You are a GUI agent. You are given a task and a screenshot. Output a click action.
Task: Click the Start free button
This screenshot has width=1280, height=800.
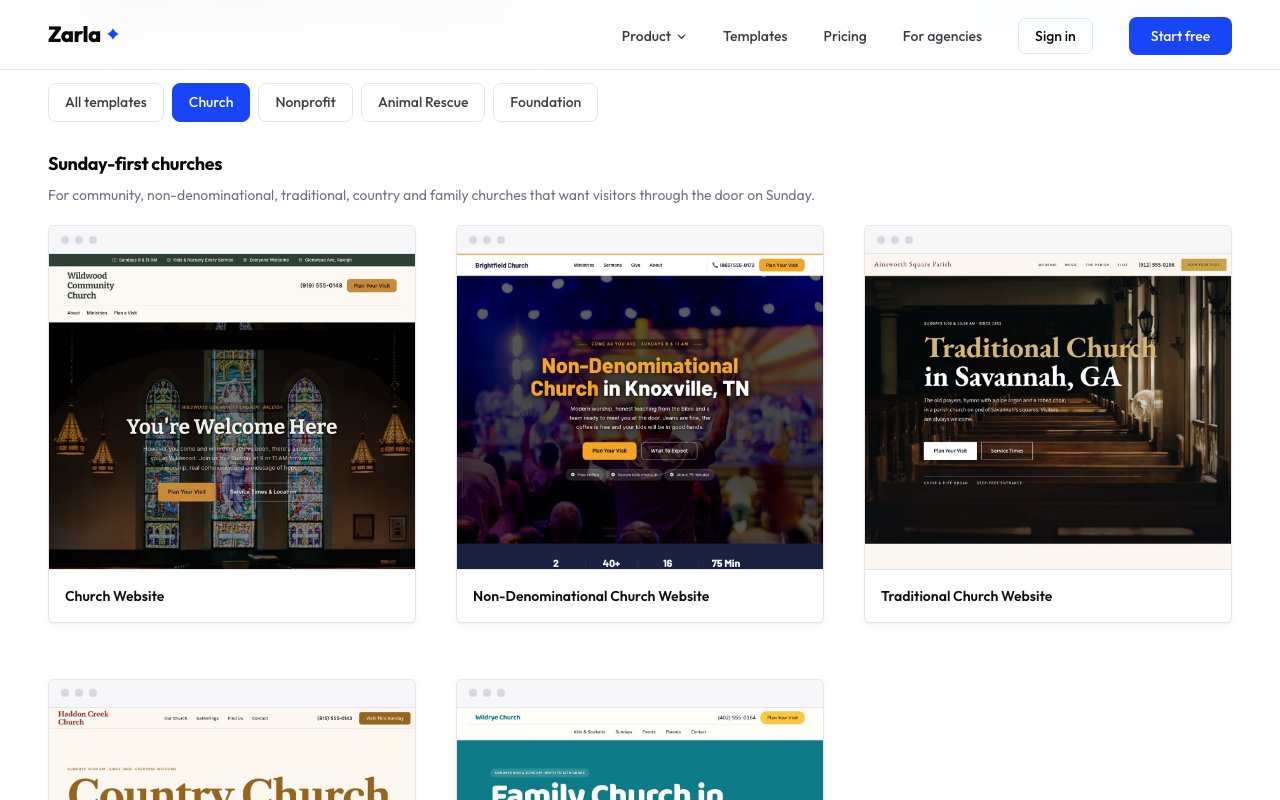1180,36
